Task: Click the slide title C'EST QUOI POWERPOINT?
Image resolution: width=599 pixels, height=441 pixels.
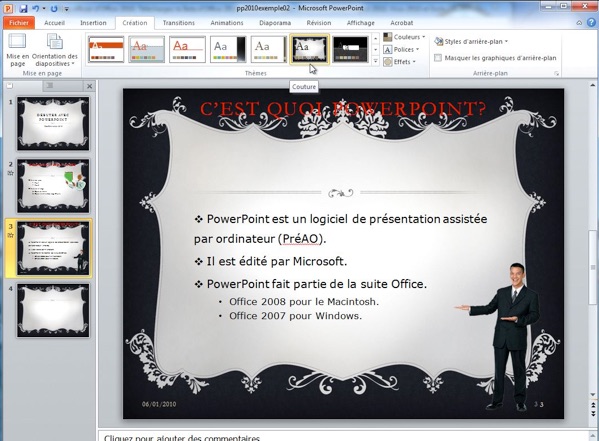Action: point(343,109)
